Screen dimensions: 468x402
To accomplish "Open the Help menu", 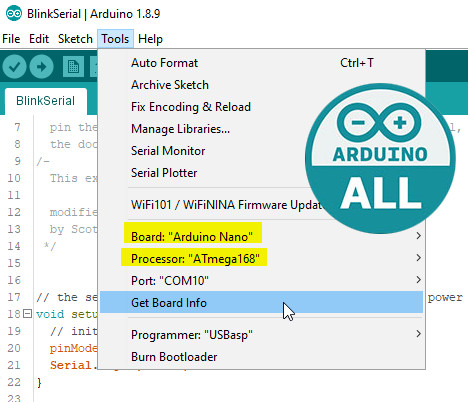I will pyautogui.click(x=150, y=39).
